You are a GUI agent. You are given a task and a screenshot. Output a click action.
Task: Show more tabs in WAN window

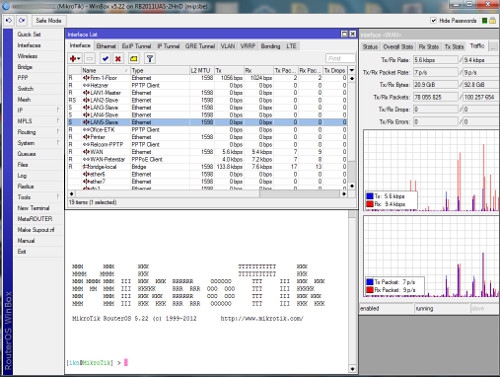(494, 47)
